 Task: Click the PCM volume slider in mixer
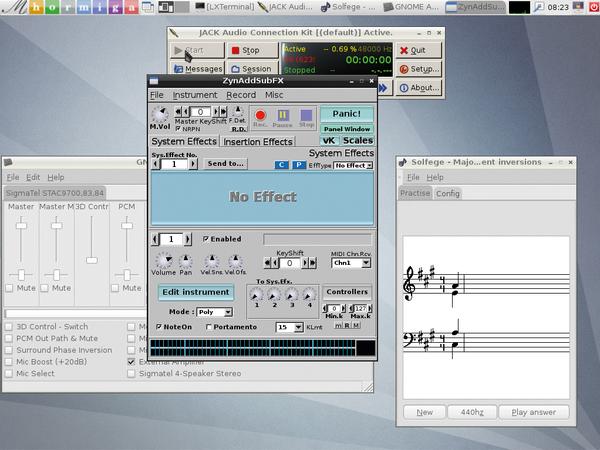[127, 225]
